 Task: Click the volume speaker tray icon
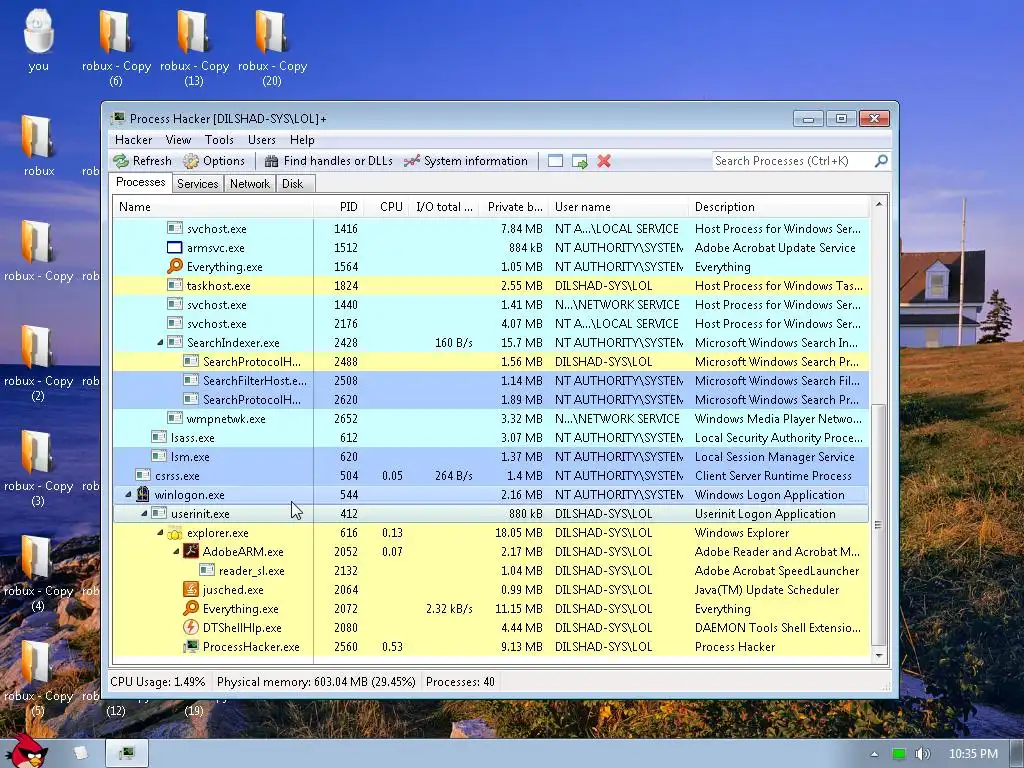[922, 754]
